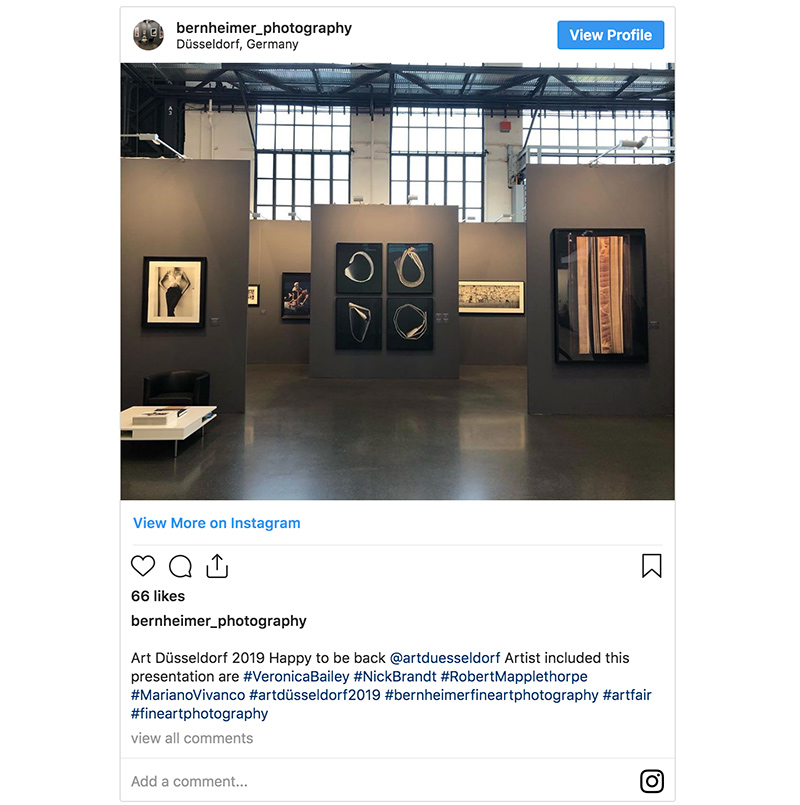Open comments via speech bubble icon

pyautogui.click(x=180, y=566)
